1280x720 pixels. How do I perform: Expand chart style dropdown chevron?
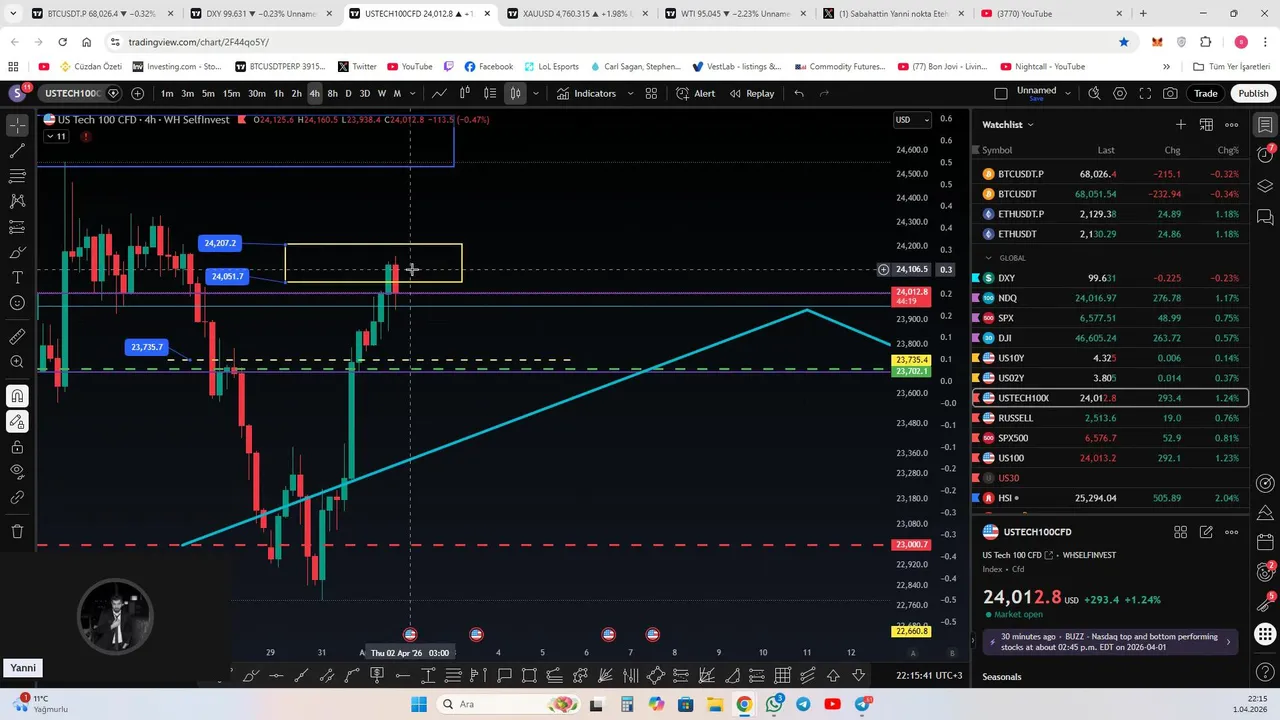click(535, 93)
